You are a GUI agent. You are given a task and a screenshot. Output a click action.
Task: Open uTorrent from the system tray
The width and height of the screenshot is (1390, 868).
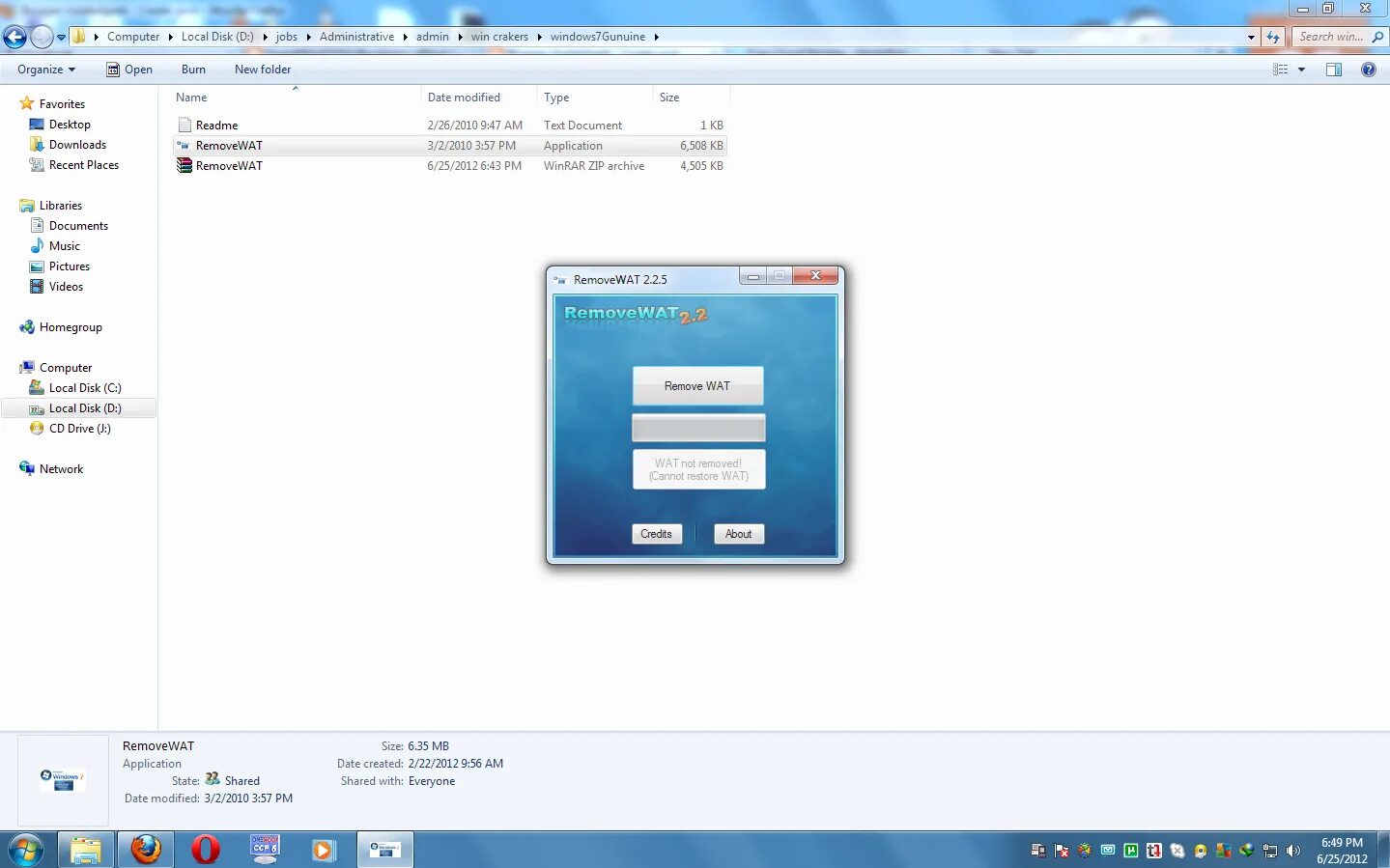pos(1130,851)
